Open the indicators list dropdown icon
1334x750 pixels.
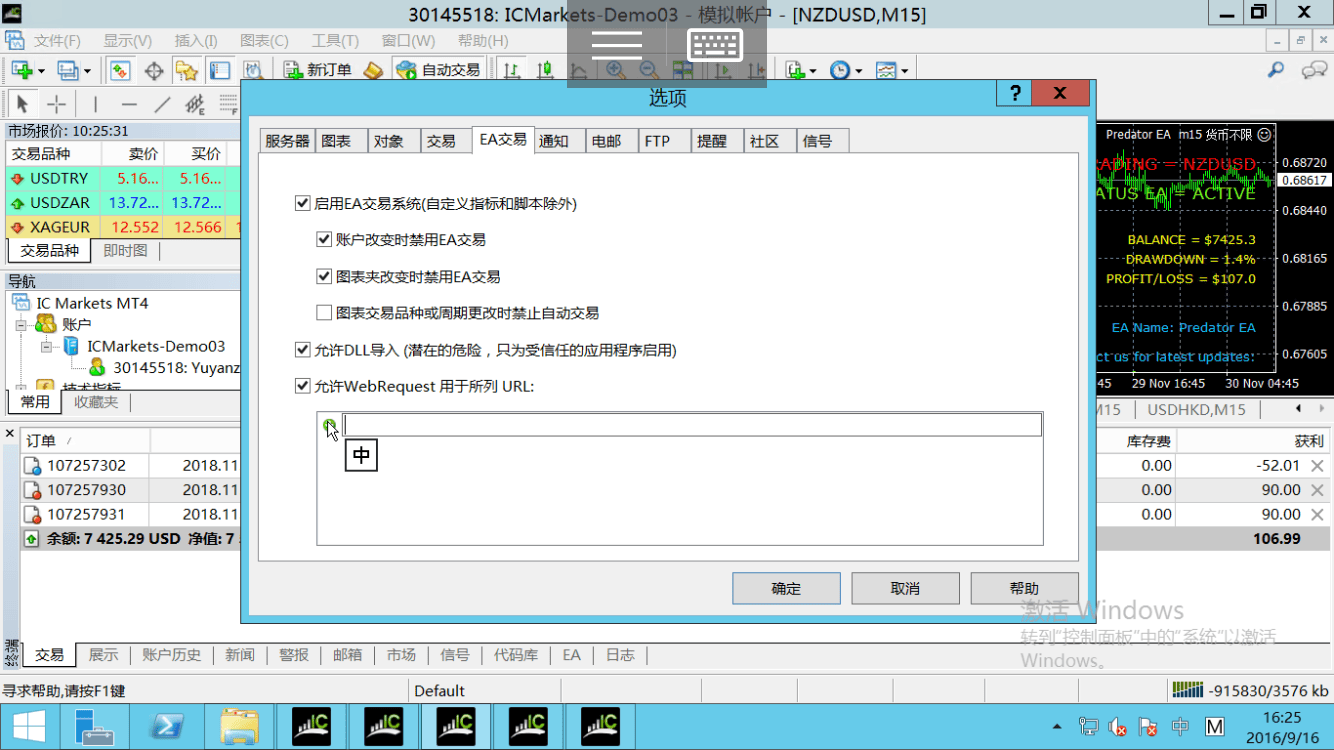[x=800, y=71]
